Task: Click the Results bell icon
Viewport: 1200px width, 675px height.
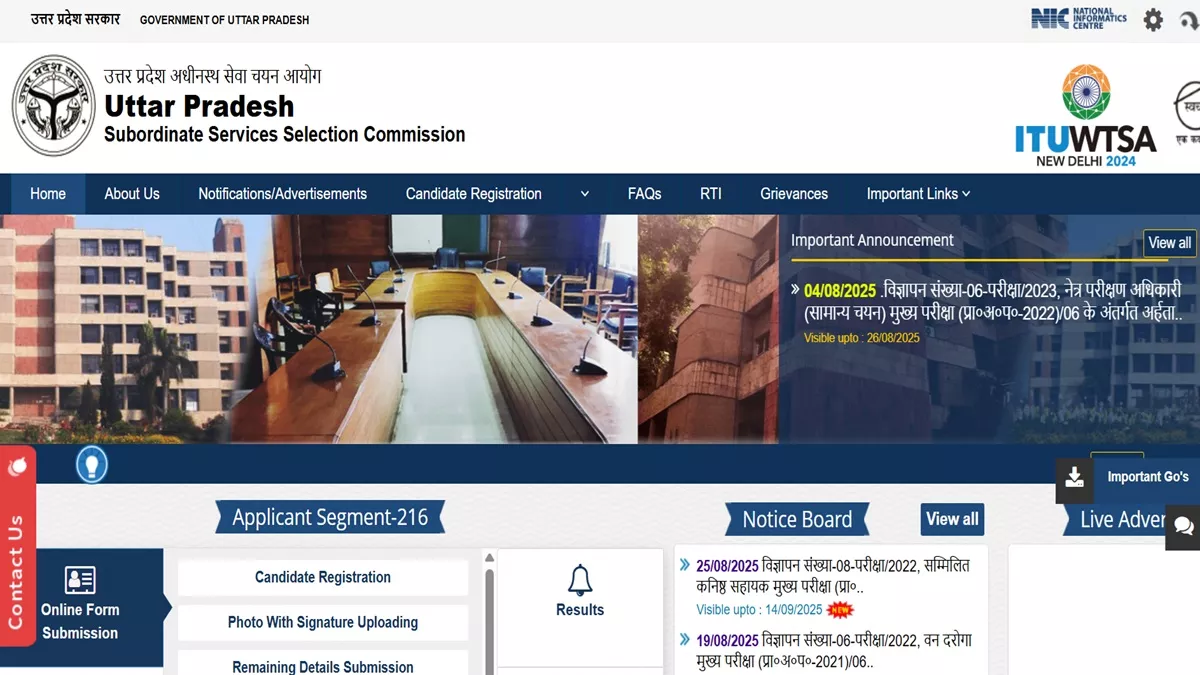Action: (580, 580)
